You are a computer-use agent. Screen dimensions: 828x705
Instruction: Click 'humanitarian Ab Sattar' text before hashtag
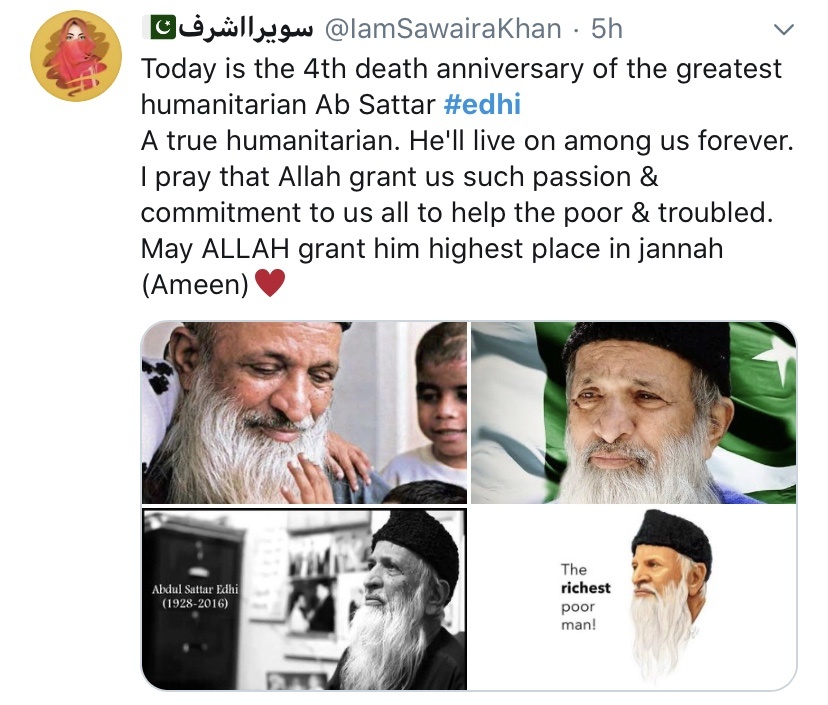(288, 105)
